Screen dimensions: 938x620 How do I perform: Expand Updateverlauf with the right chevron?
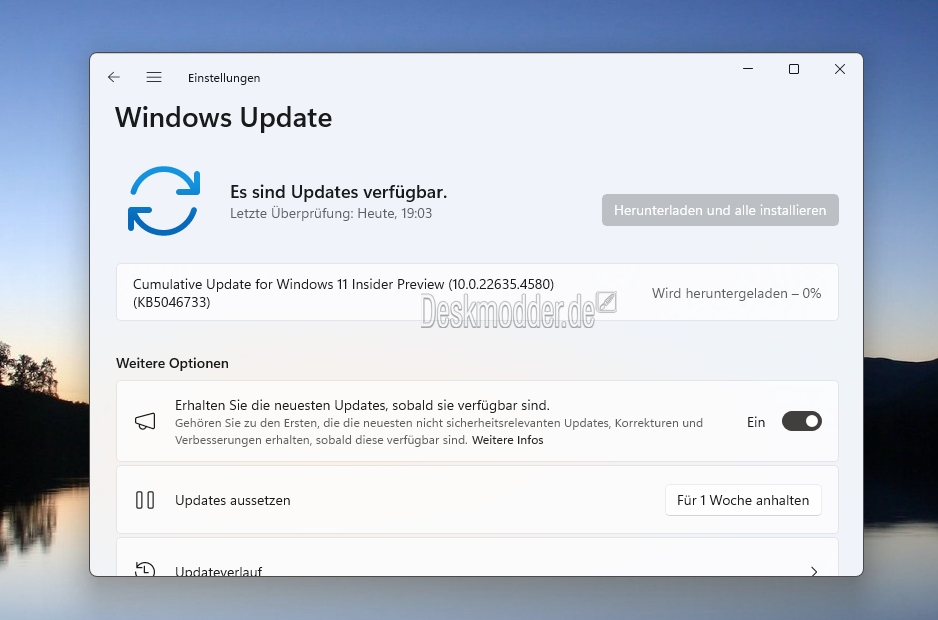(x=814, y=571)
